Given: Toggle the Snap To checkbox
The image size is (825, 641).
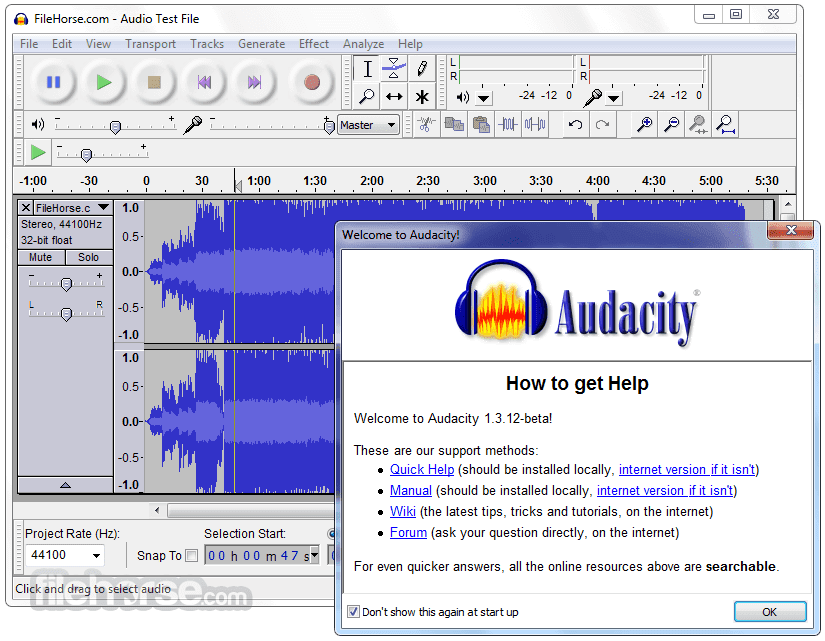Looking at the screenshot, I should pyautogui.click(x=192, y=556).
